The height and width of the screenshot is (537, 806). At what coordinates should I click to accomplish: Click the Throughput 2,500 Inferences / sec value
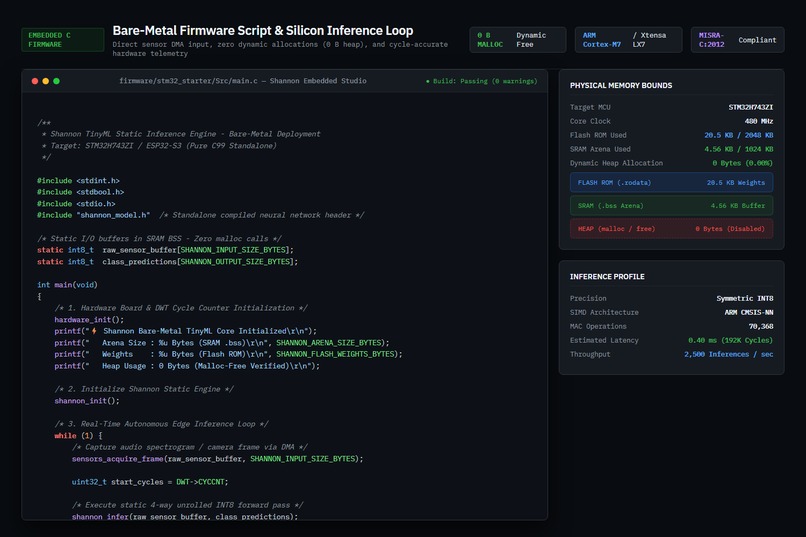click(728, 354)
